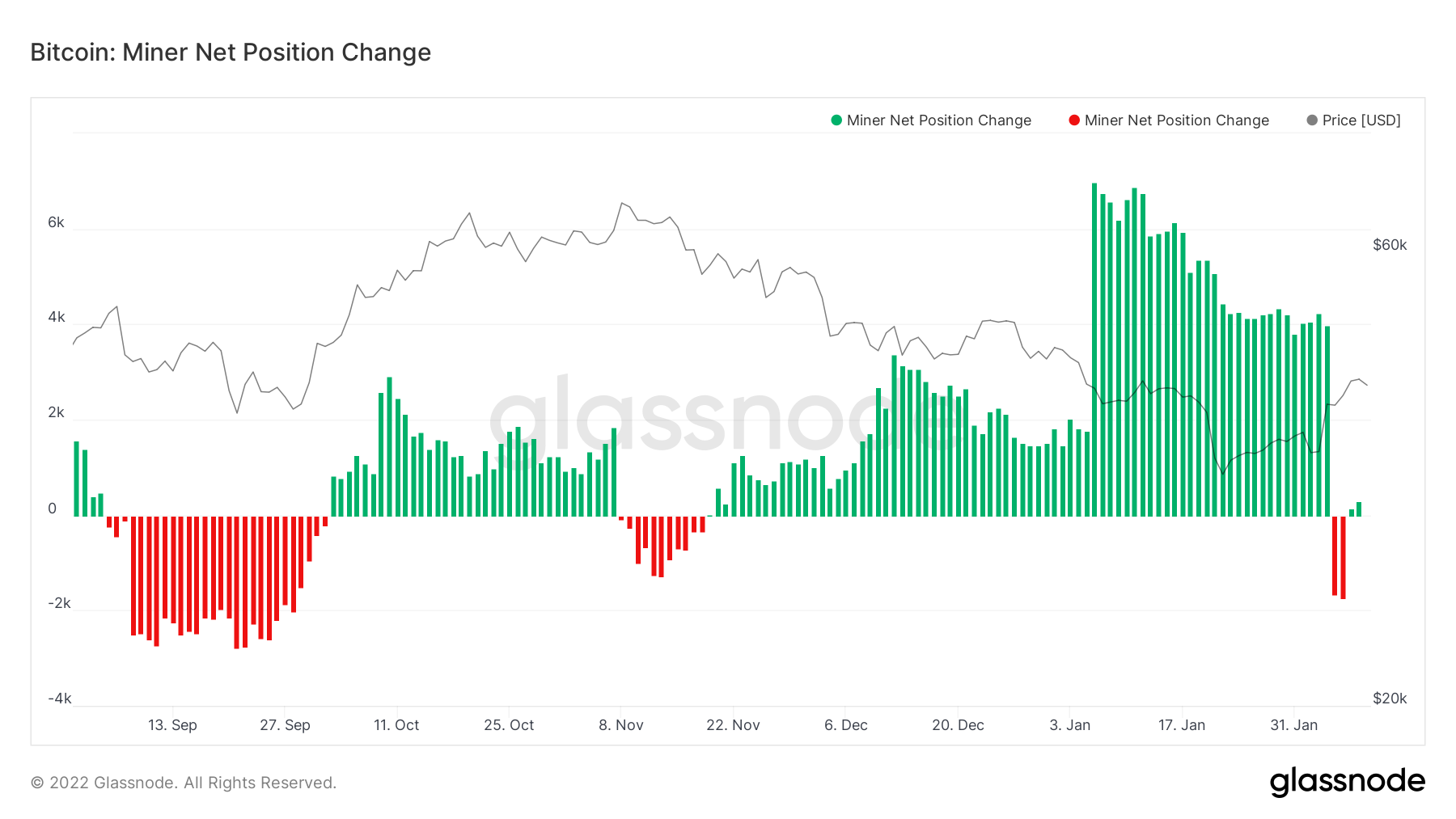
Task: Click the 6. Dec date axis label
Action: pos(845,725)
